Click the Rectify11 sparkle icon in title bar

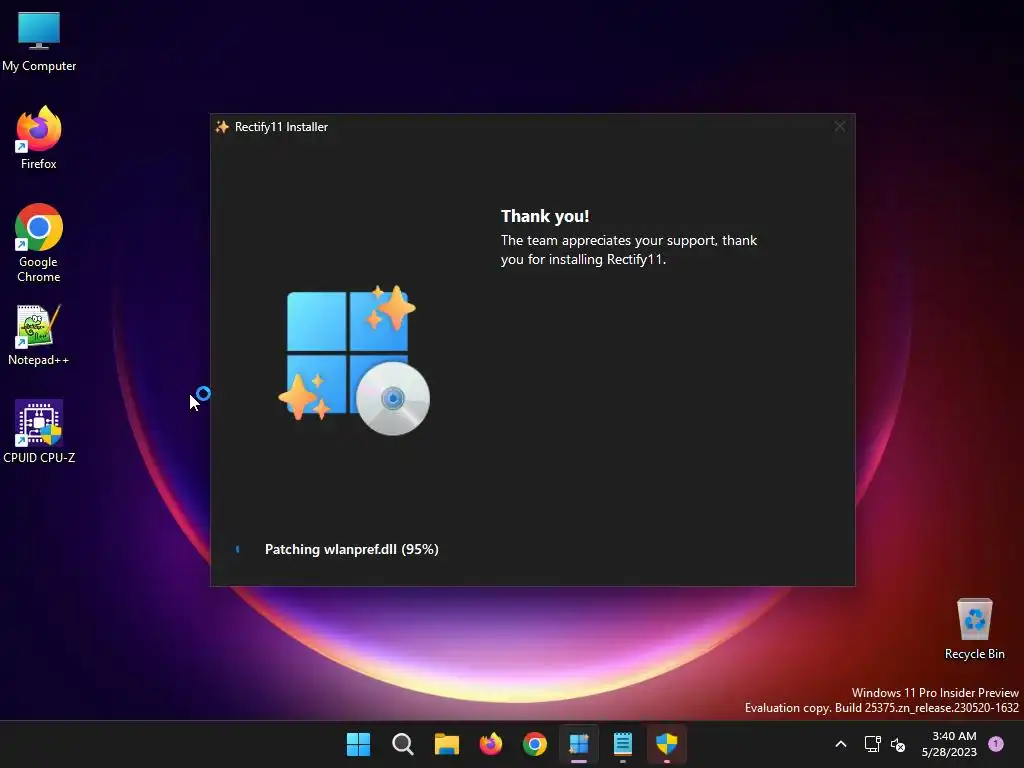[x=222, y=127]
